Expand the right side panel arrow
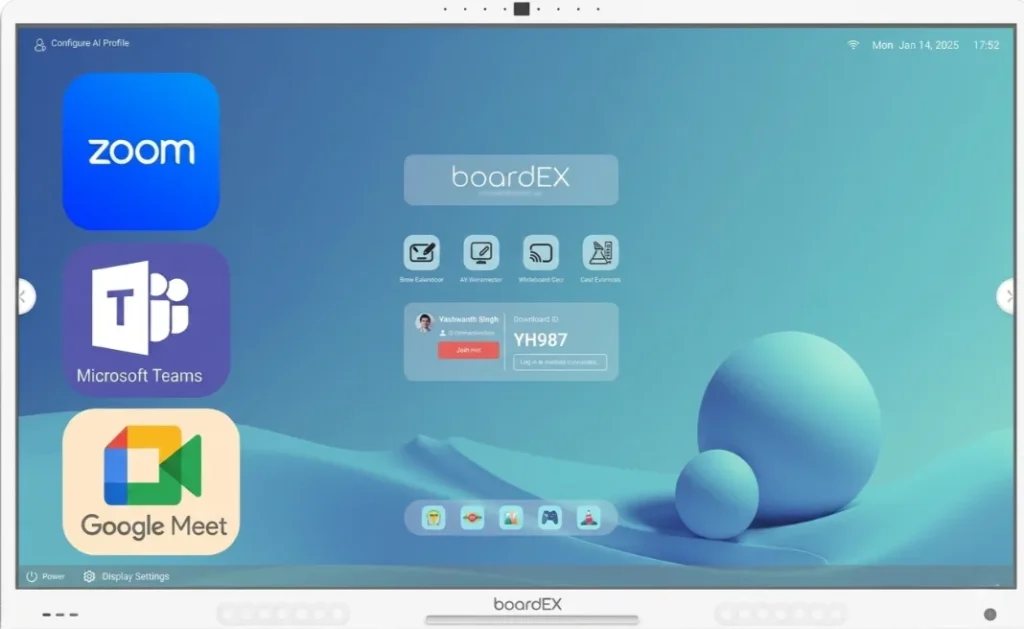1024x629 pixels. pyautogui.click(x=1006, y=297)
